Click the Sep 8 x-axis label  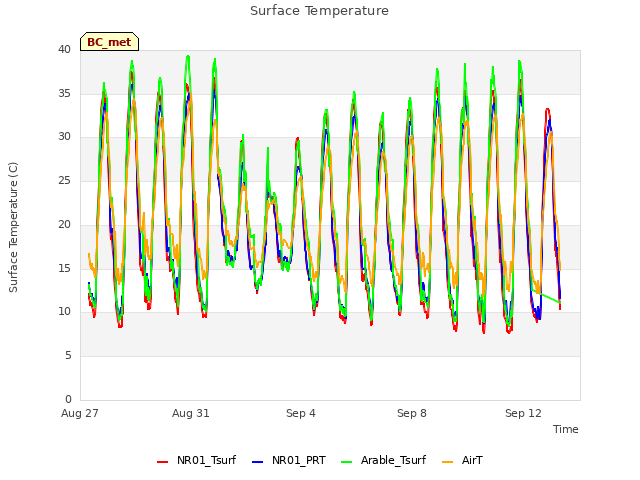pyautogui.click(x=412, y=413)
